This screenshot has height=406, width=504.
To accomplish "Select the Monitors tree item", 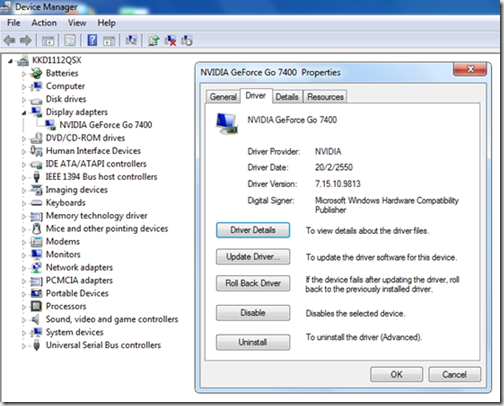I will pos(63,254).
